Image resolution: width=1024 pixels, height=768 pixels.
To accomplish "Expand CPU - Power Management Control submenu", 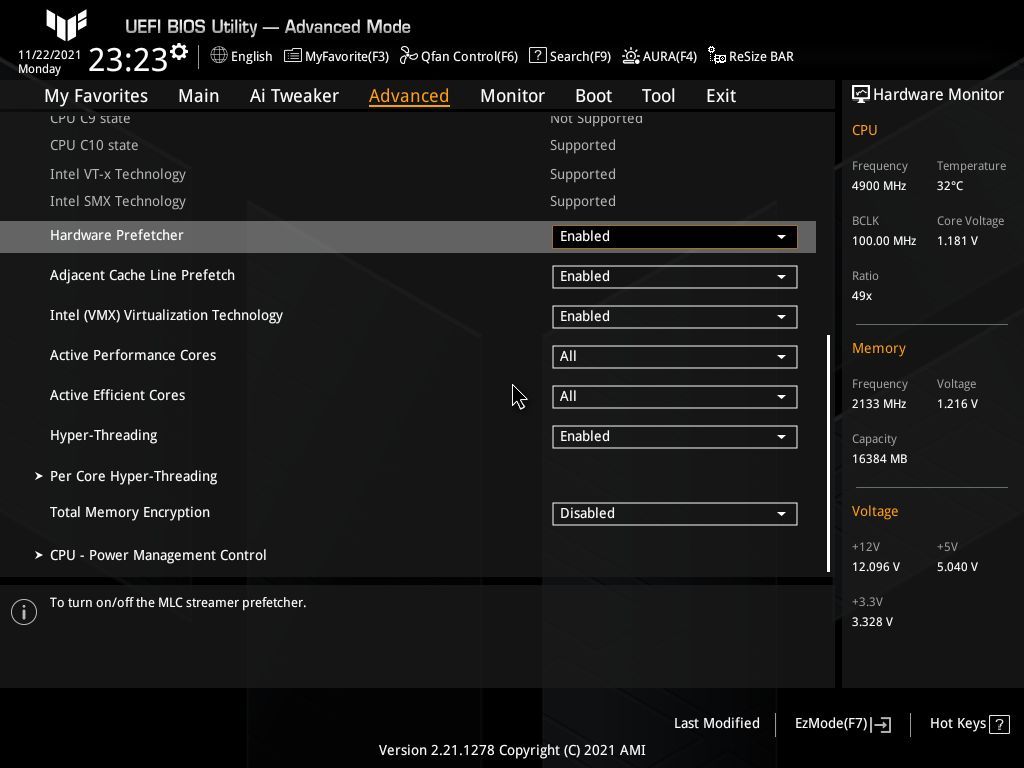I will coord(150,555).
